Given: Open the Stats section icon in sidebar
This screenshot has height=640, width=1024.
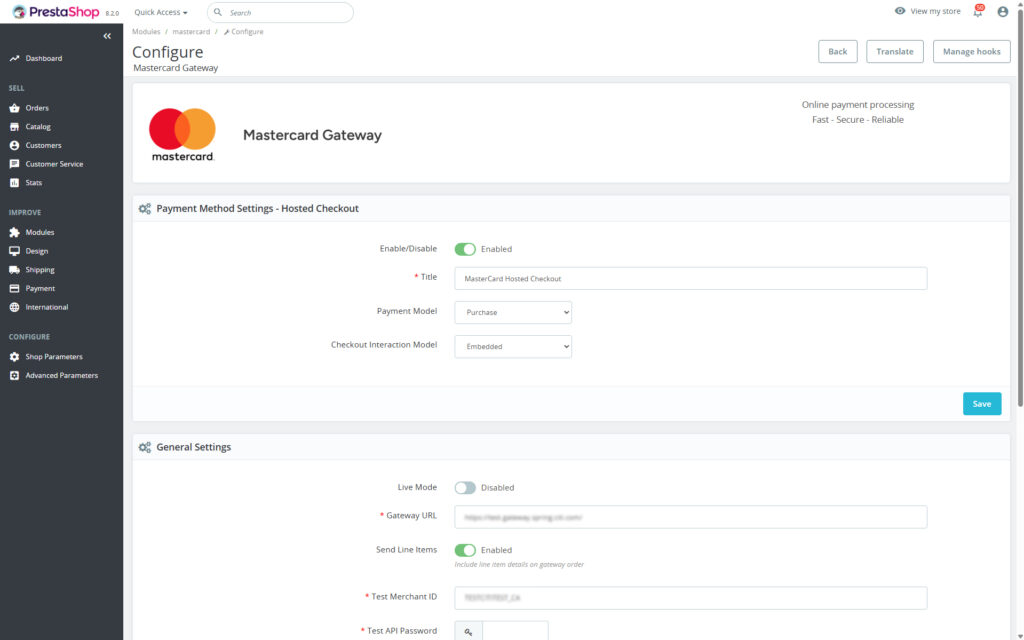Looking at the screenshot, I should pos(17,182).
